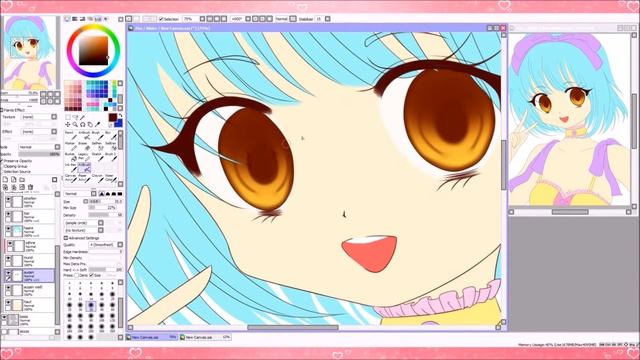This screenshot has width=640, height=360.
Task: Click the blue background color swatch
Action: coord(118,123)
